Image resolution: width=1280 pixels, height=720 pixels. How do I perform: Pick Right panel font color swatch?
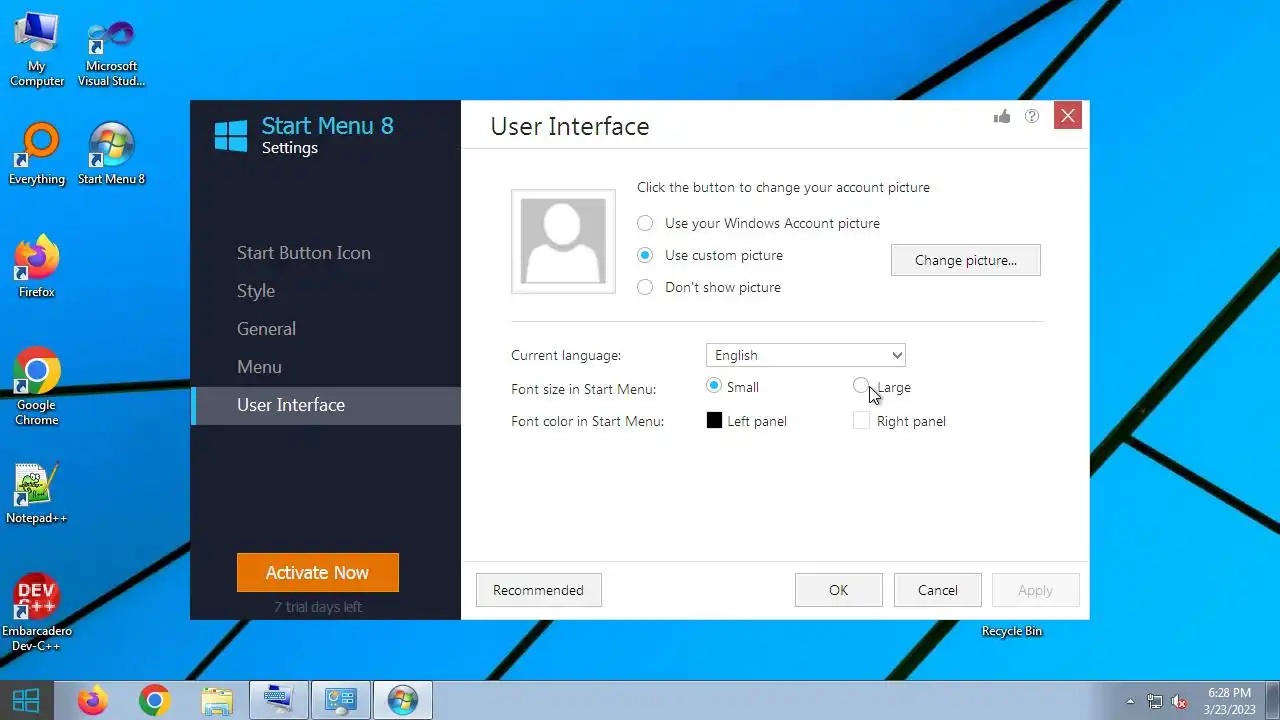pos(861,421)
